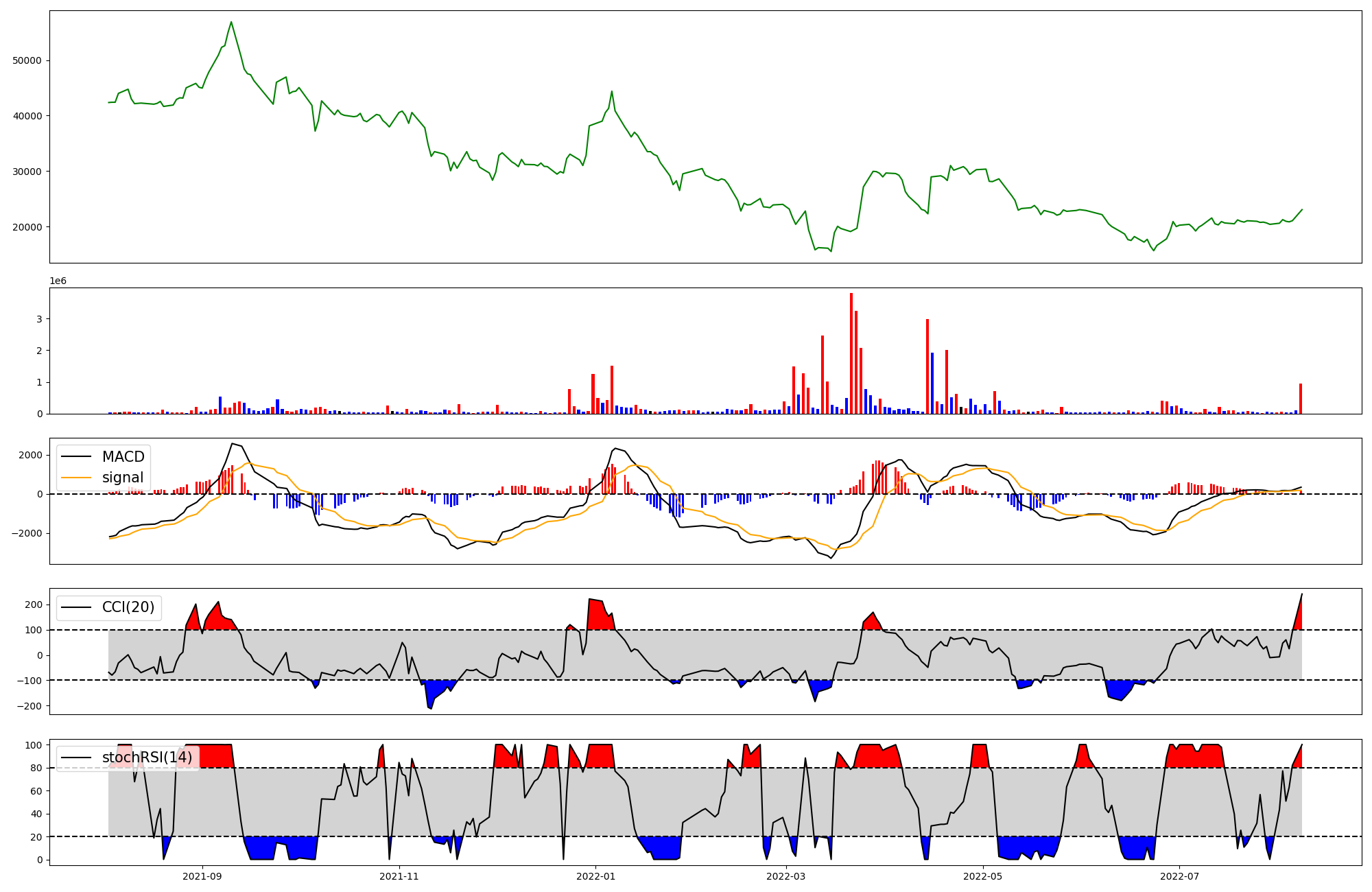The width and height of the screenshot is (1372, 892).
Task: Click the 2022-07 date axis label
Action: (1179, 876)
